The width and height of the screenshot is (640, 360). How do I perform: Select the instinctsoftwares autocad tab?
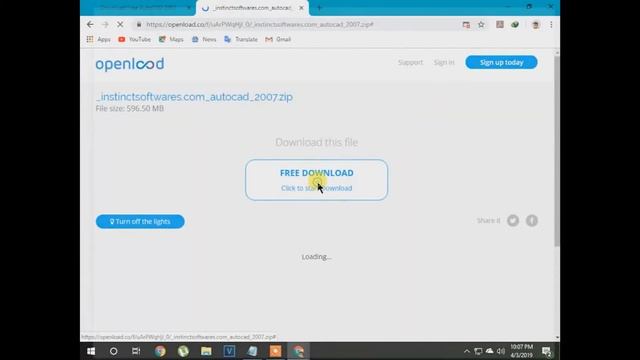point(252,8)
